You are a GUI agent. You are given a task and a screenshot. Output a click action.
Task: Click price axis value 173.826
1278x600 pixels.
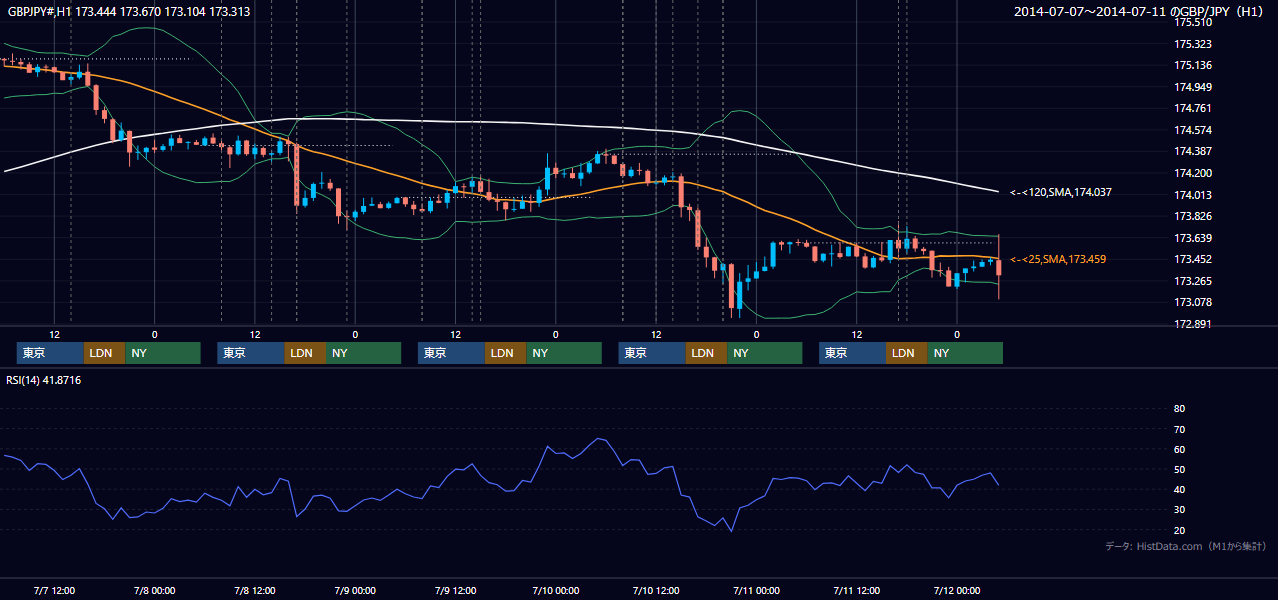(1192, 217)
